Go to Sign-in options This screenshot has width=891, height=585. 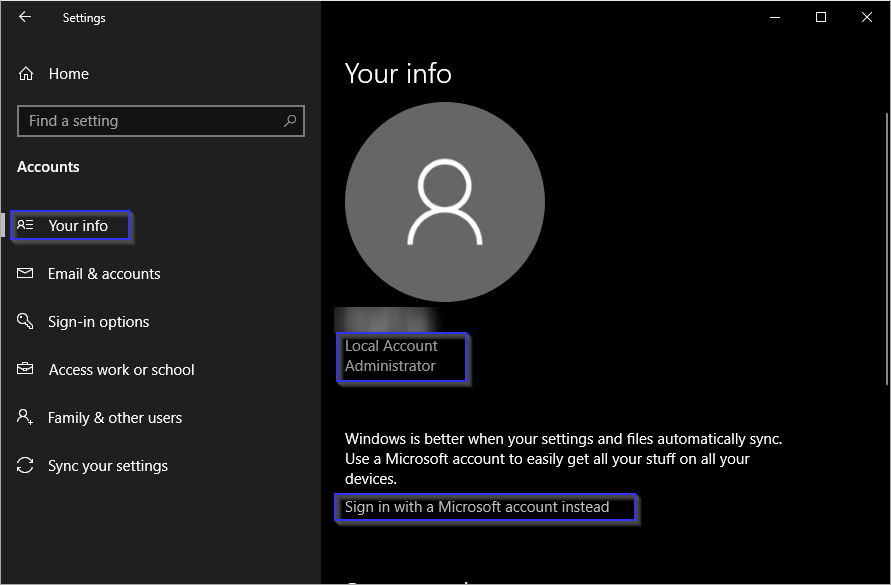pyautogui.click(x=98, y=322)
